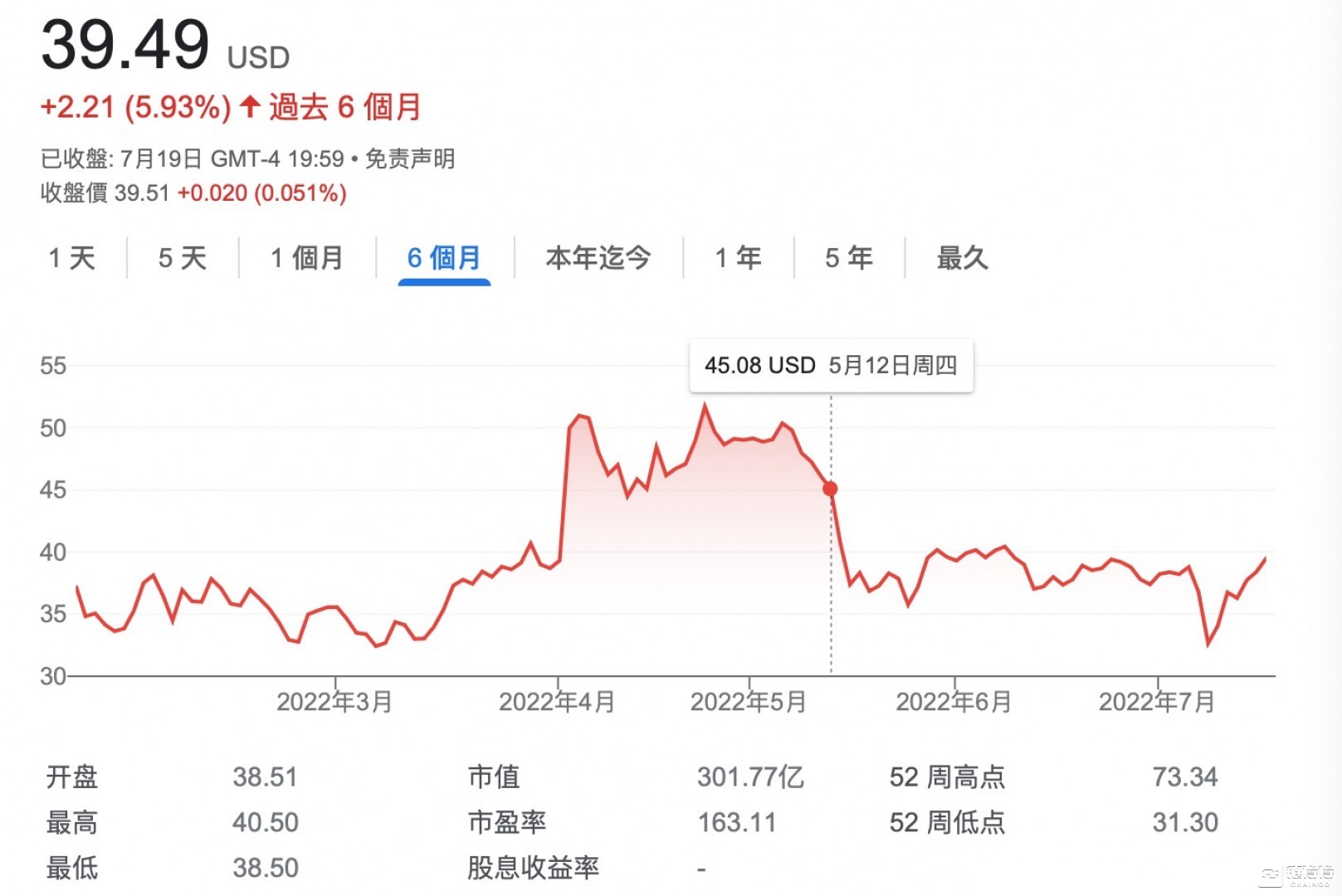Show the 1 個月 chart range

point(307,258)
